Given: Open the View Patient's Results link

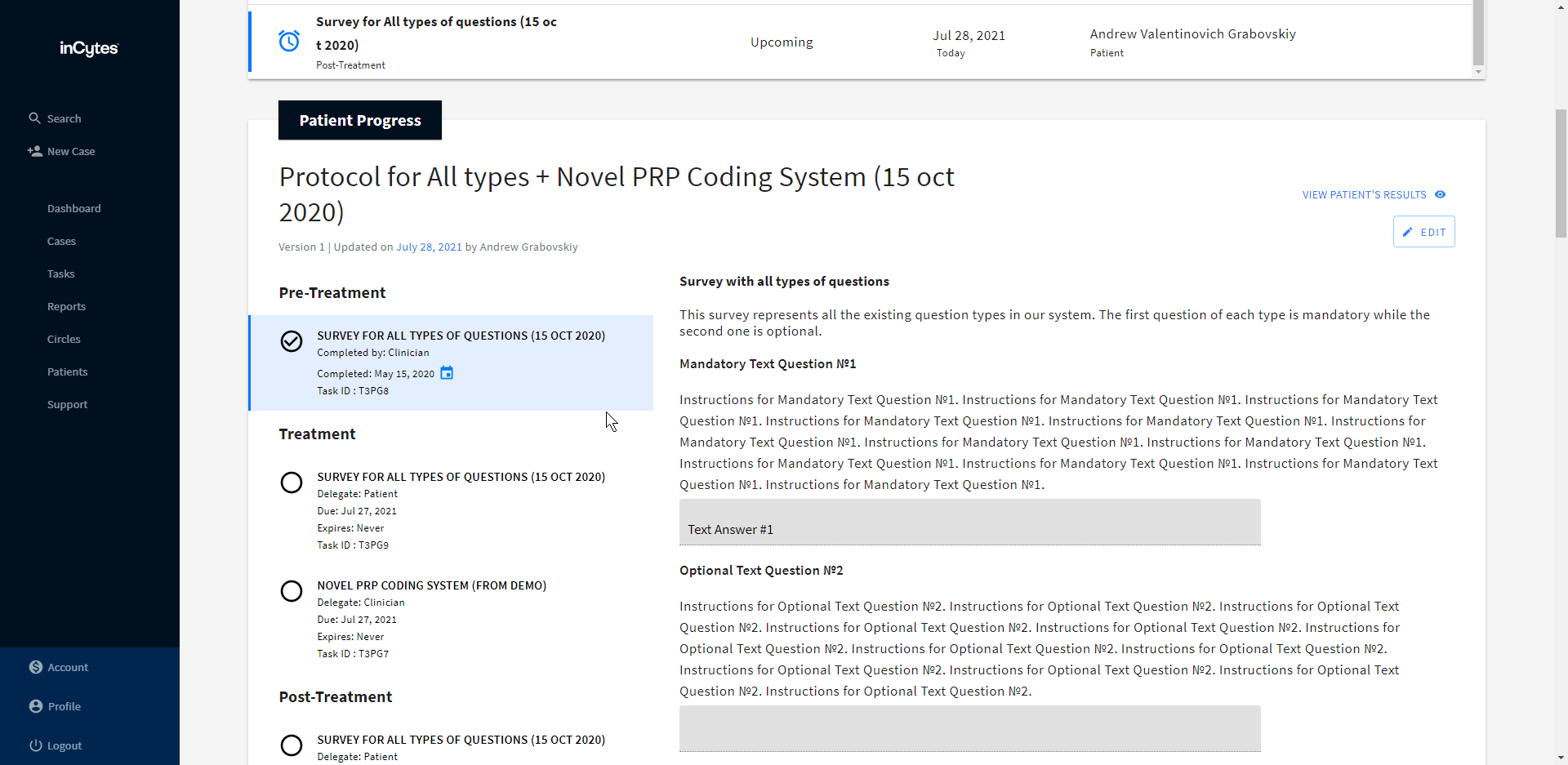Looking at the screenshot, I should pos(1364,194).
